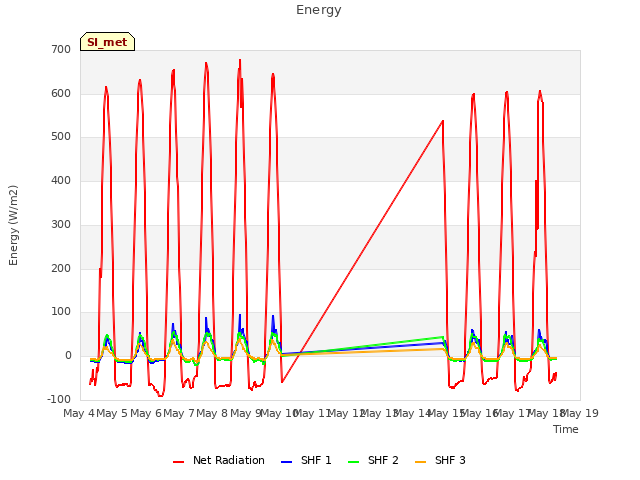Click the 200 y-axis tick label

tap(61, 269)
